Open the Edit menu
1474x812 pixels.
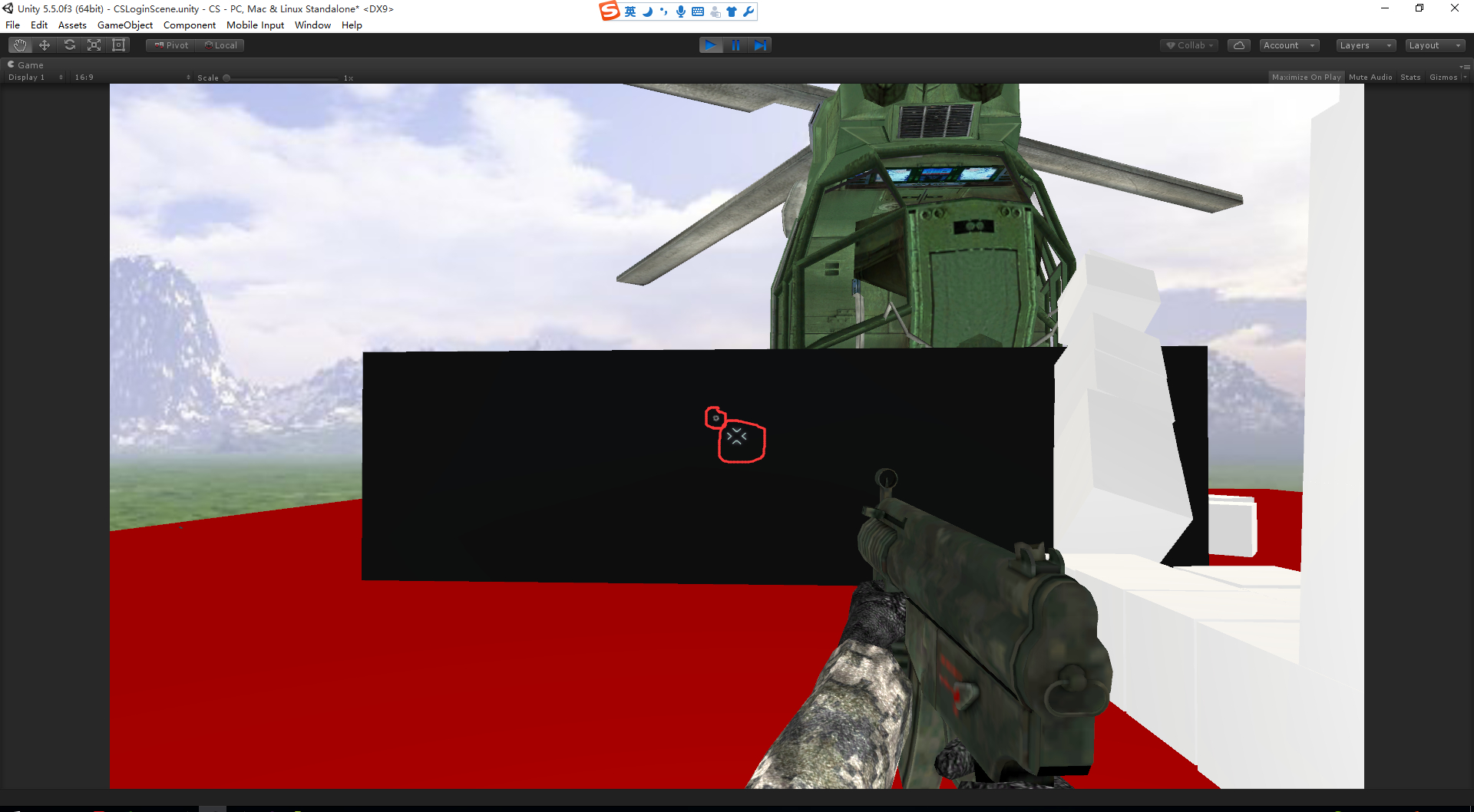[39, 25]
